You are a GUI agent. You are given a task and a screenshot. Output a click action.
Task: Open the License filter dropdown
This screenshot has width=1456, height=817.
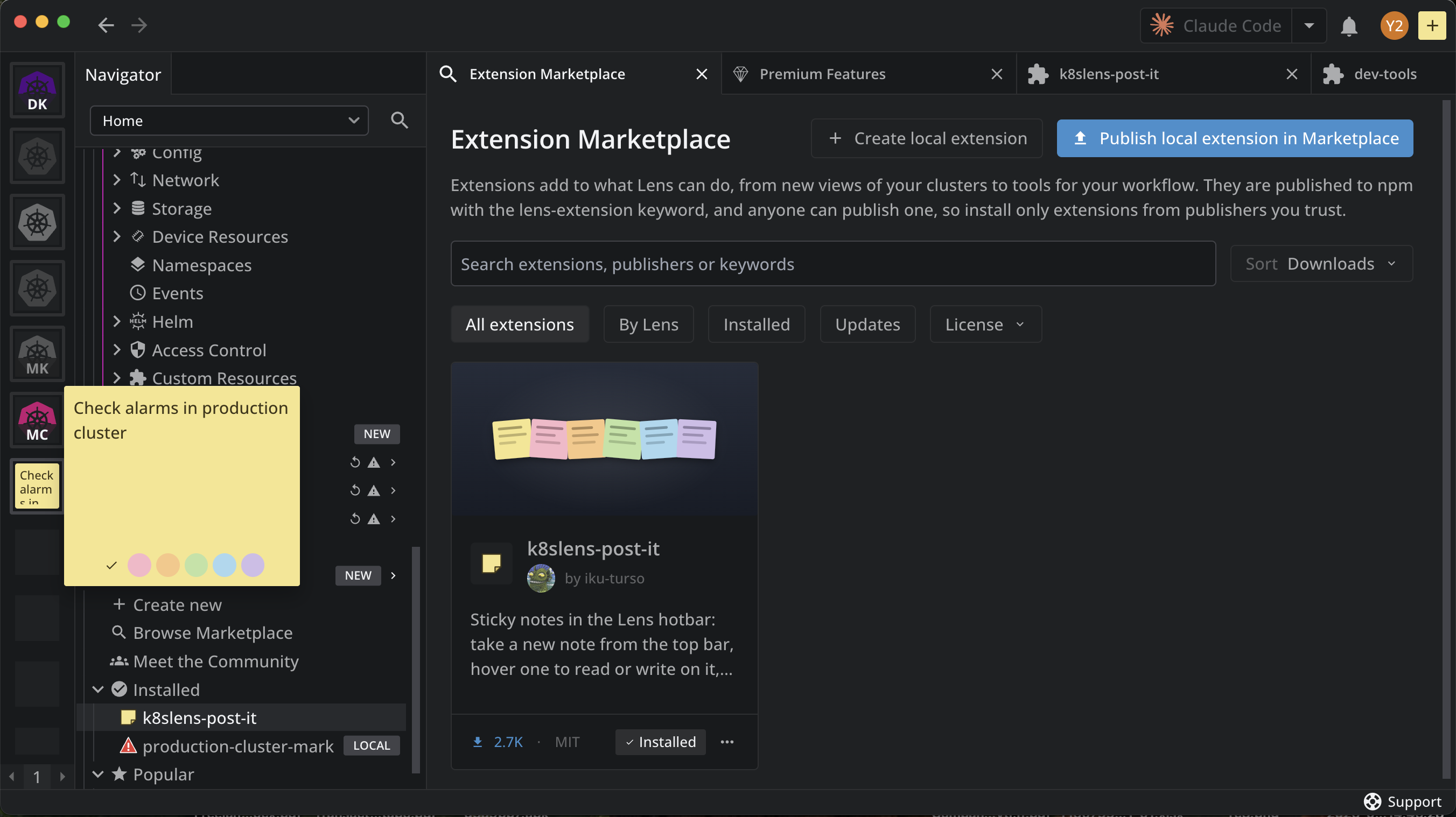click(x=985, y=325)
